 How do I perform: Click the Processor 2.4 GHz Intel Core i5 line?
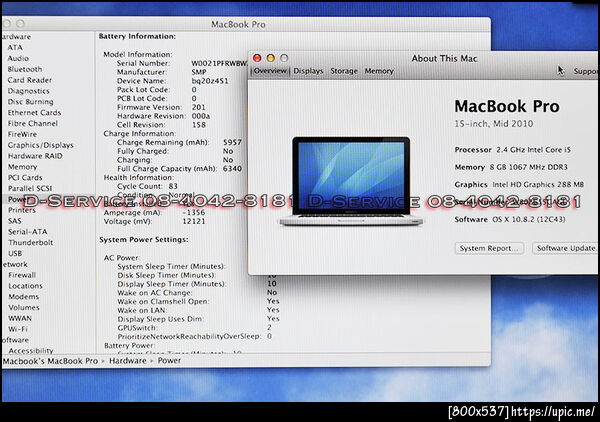pyautogui.click(x=512, y=150)
